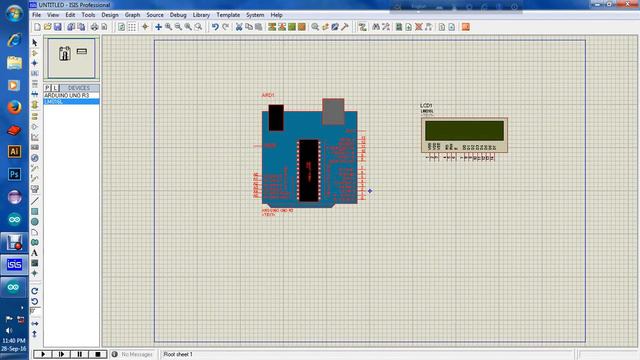Copy selection to clipboard
The image size is (640, 360).
click(x=249, y=27)
